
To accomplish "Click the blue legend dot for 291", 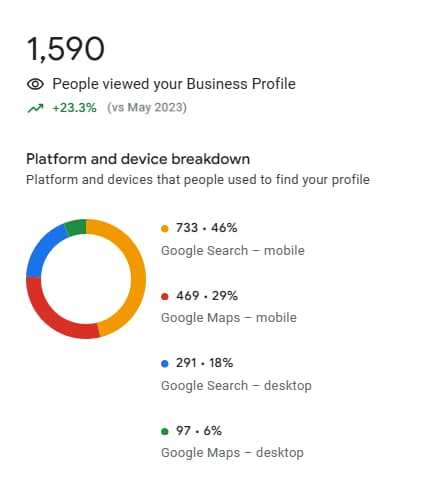I will (165, 364).
